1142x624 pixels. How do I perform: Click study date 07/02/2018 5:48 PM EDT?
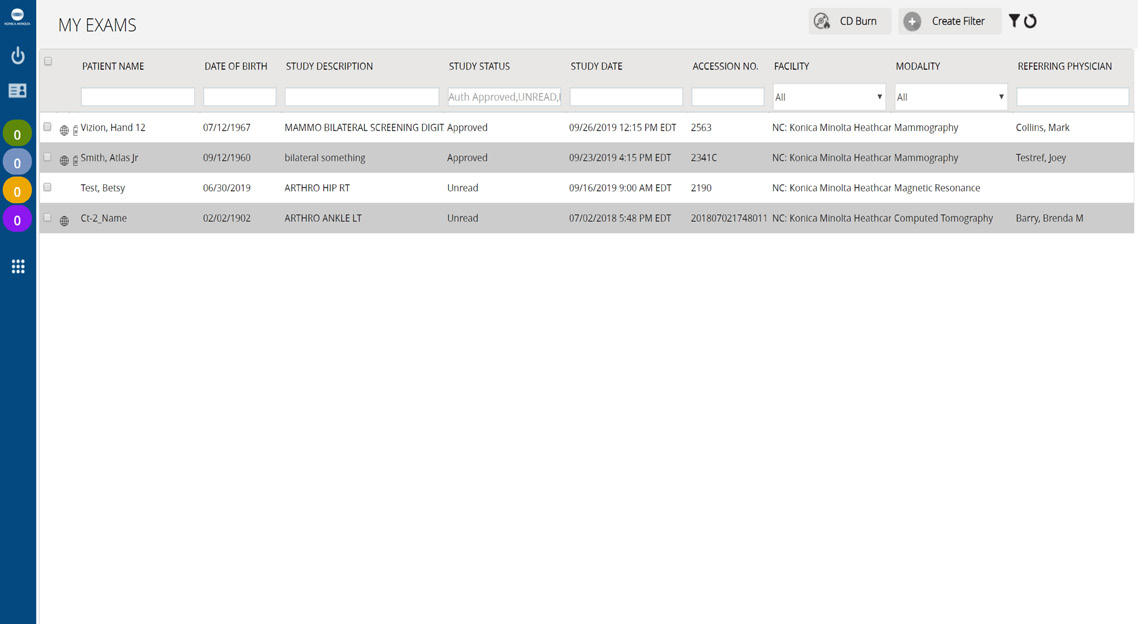click(x=620, y=218)
